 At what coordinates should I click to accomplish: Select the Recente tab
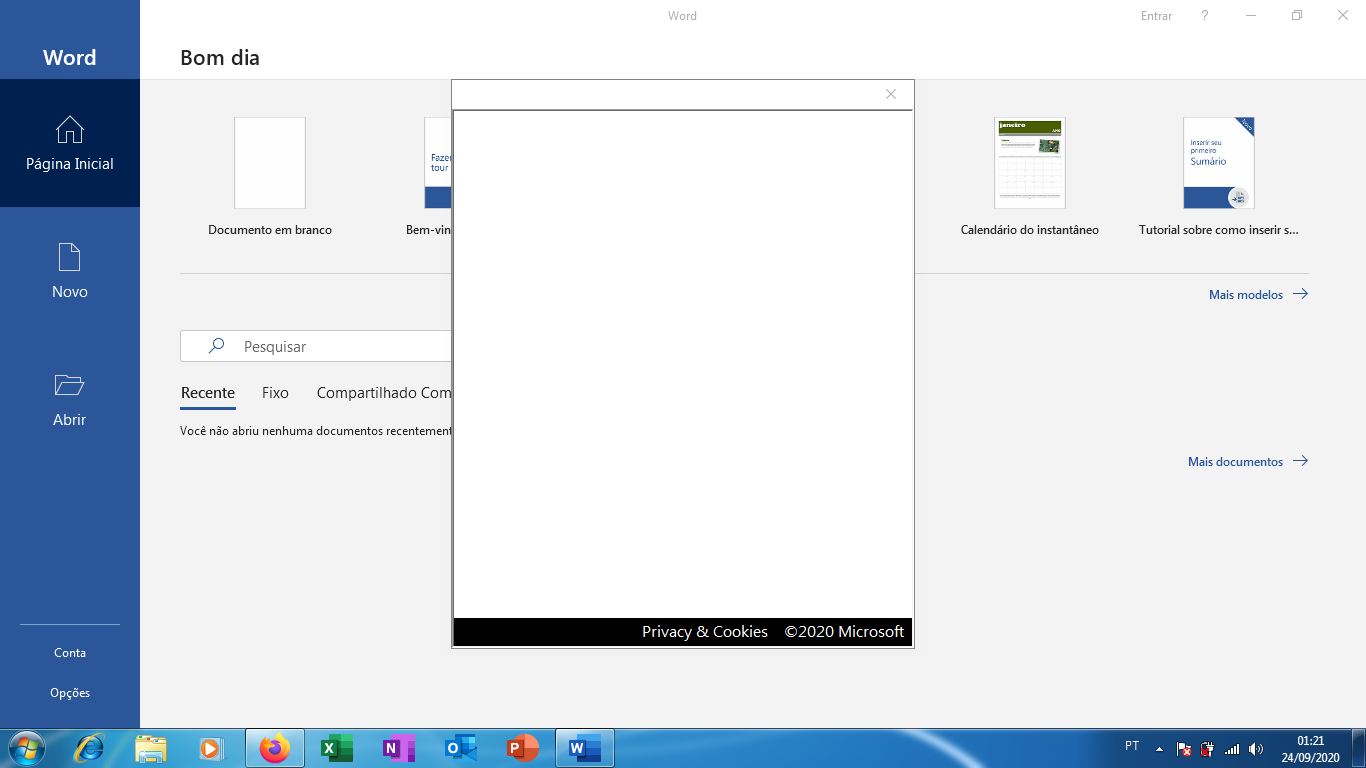[x=208, y=393]
